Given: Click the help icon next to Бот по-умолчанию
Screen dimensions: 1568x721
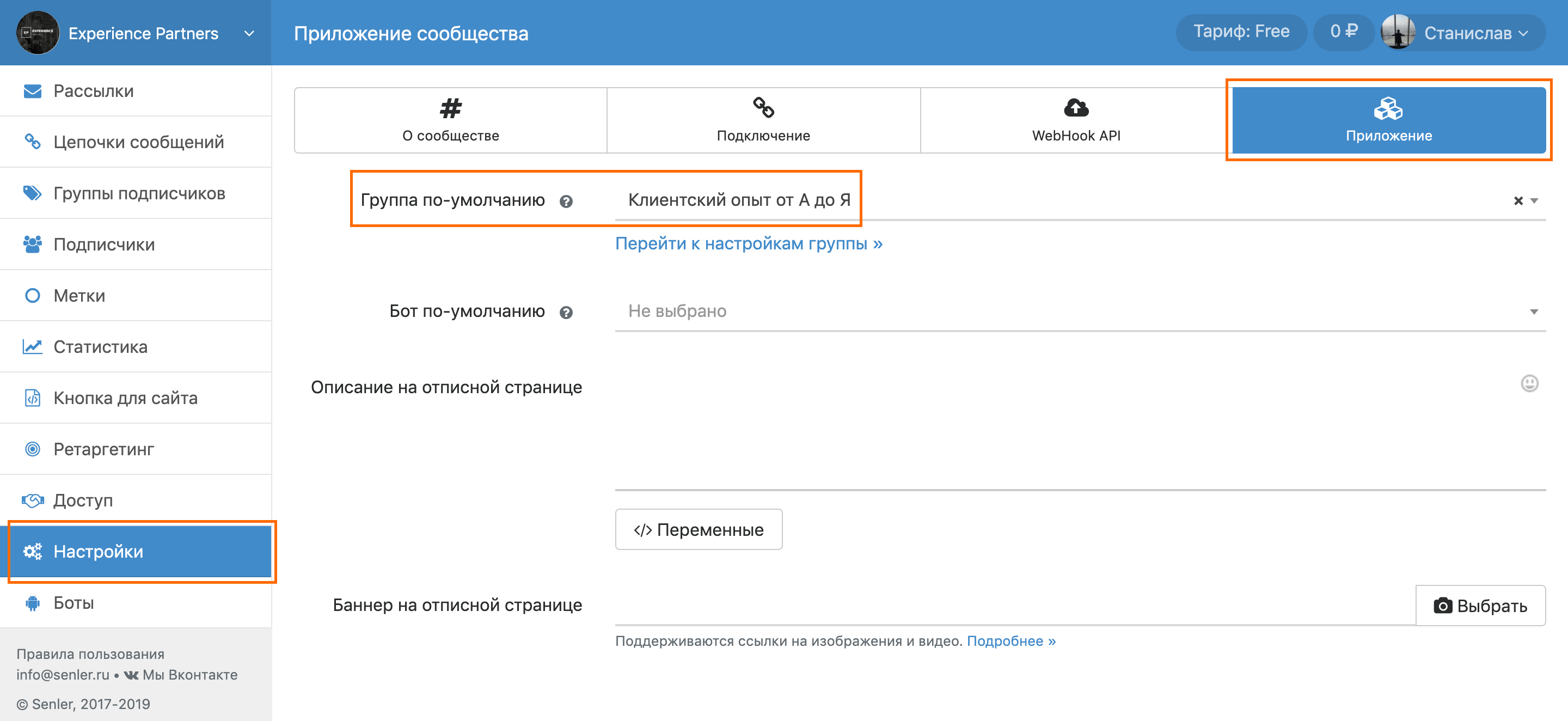Looking at the screenshot, I should pyautogui.click(x=566, y=313).
